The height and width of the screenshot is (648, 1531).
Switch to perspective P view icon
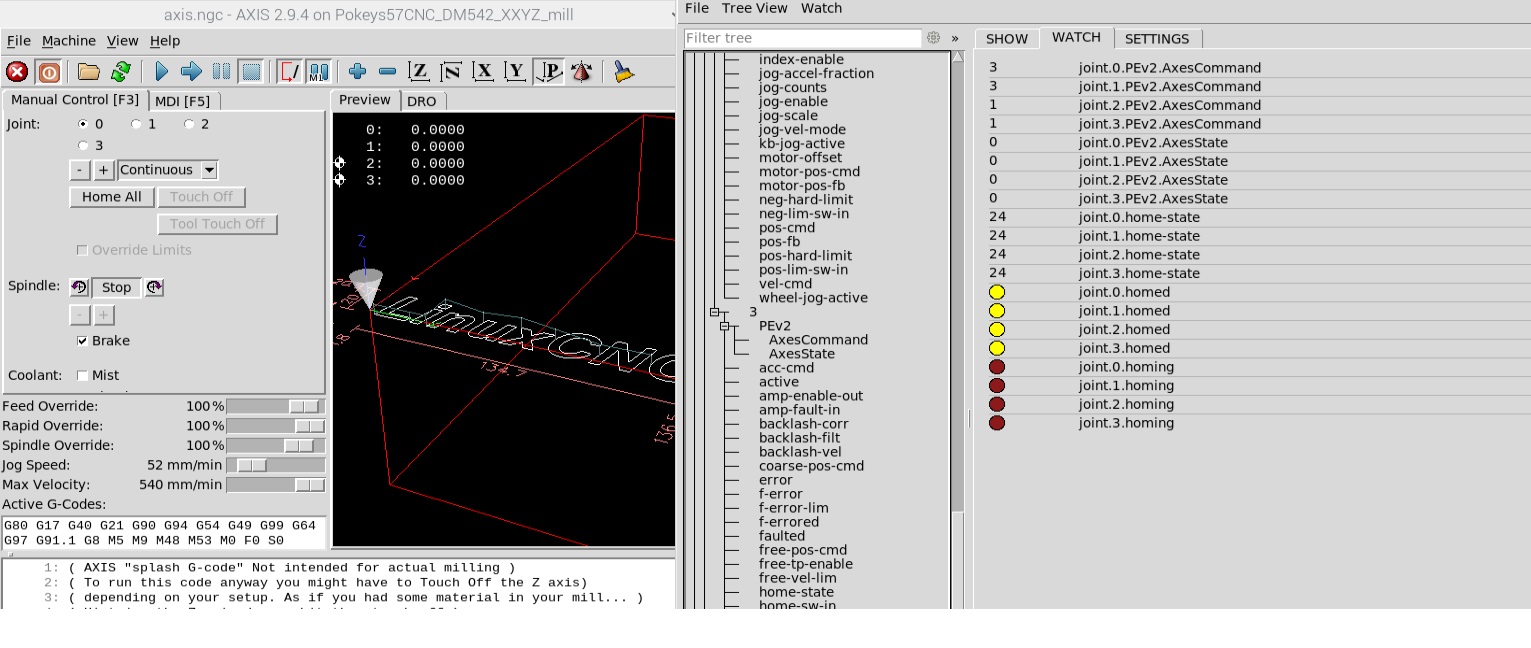[548, 72]
